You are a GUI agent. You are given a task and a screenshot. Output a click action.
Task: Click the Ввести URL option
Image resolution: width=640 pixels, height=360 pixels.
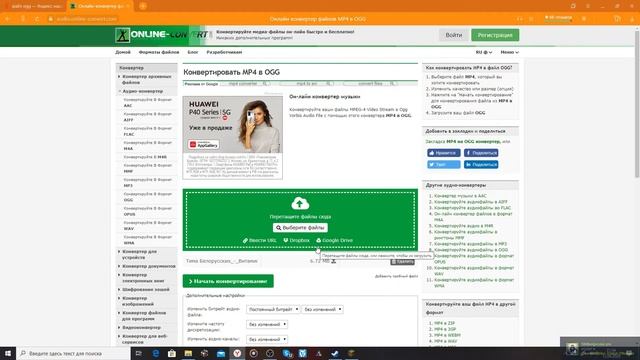coord(260,240)
